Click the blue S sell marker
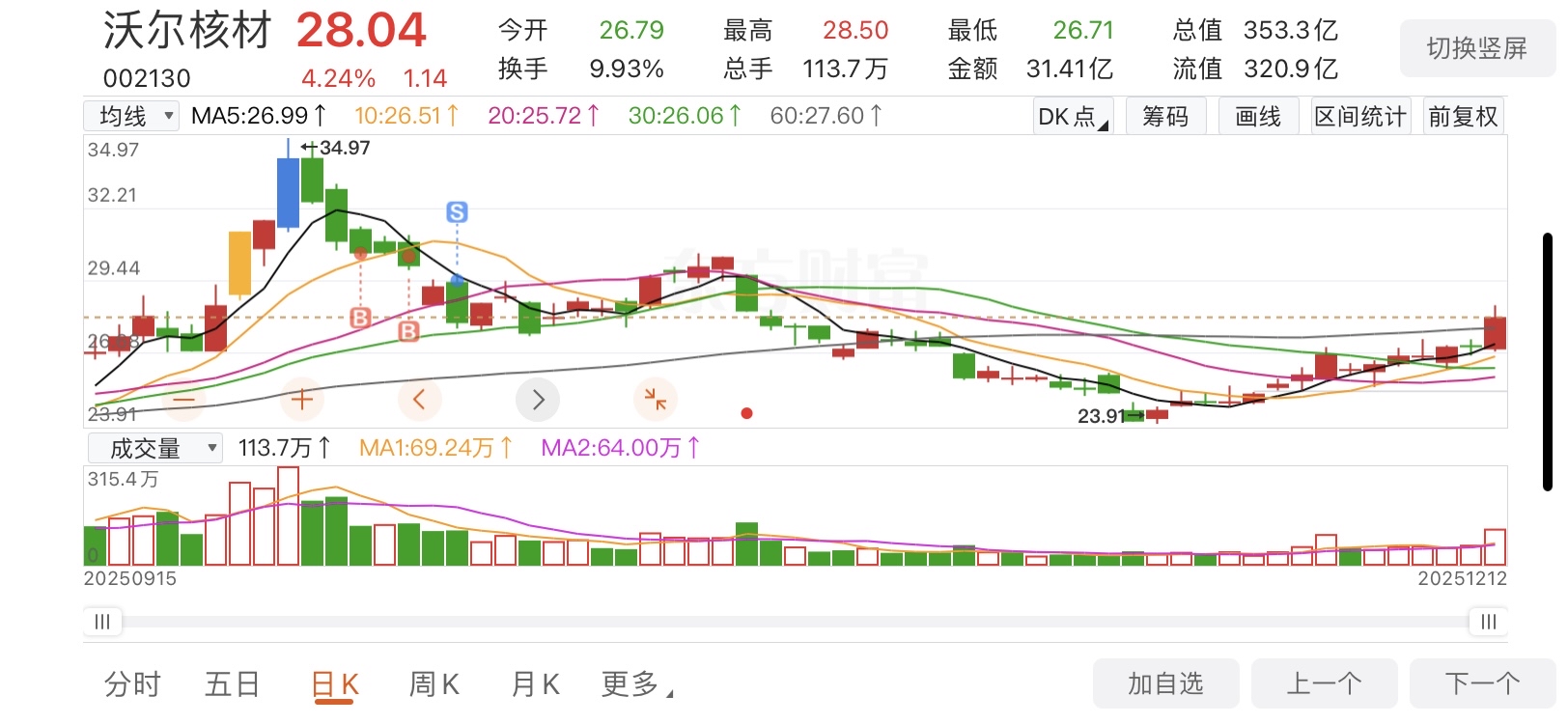The width and height of the screenshot is (1568, 724). point(457,212)
